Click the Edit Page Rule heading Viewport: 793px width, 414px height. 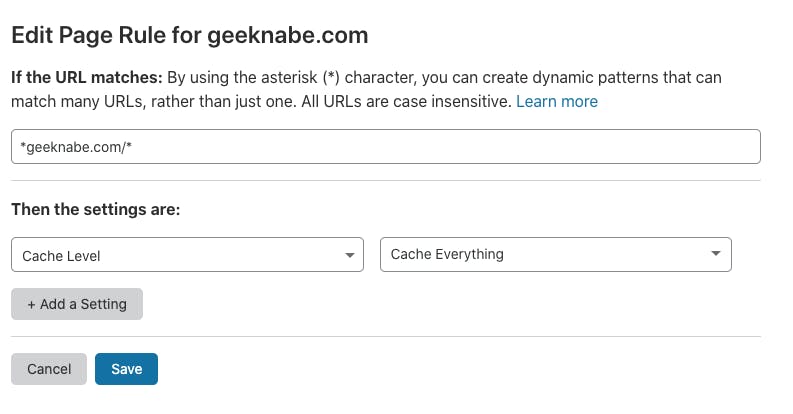(189, 35)
